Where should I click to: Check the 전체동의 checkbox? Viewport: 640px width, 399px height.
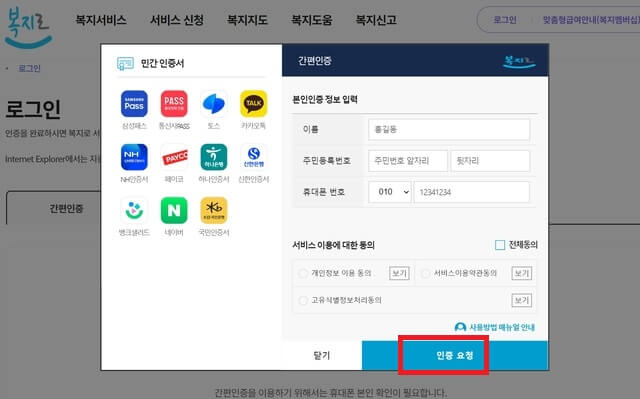[500, 245]
